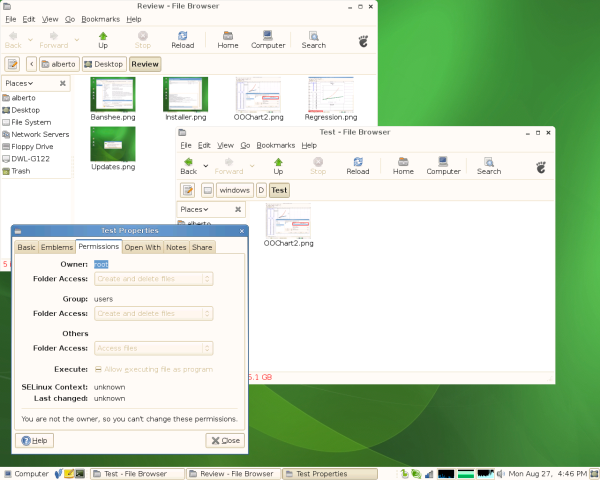Toggle Allow executing file as program checkbox

pyautogui.click(x=98, y=369)
